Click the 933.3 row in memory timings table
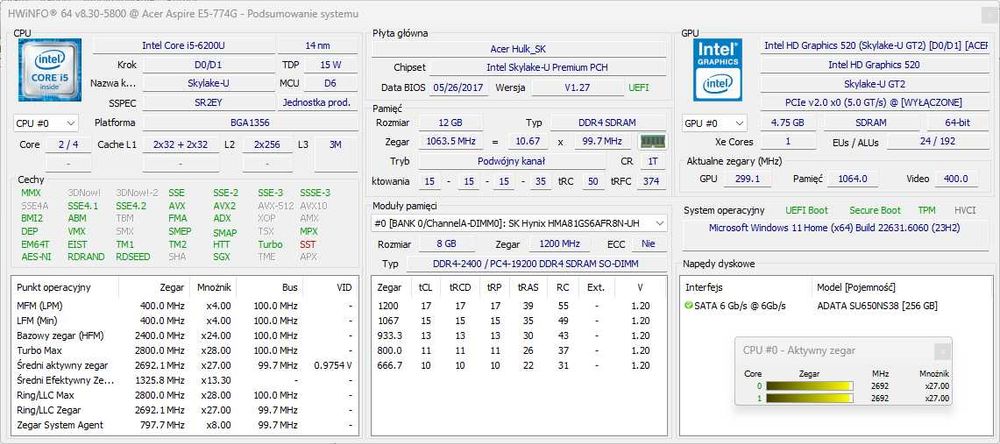The width and height of the screenshot is (1000, 444). [x=519, y=336]
